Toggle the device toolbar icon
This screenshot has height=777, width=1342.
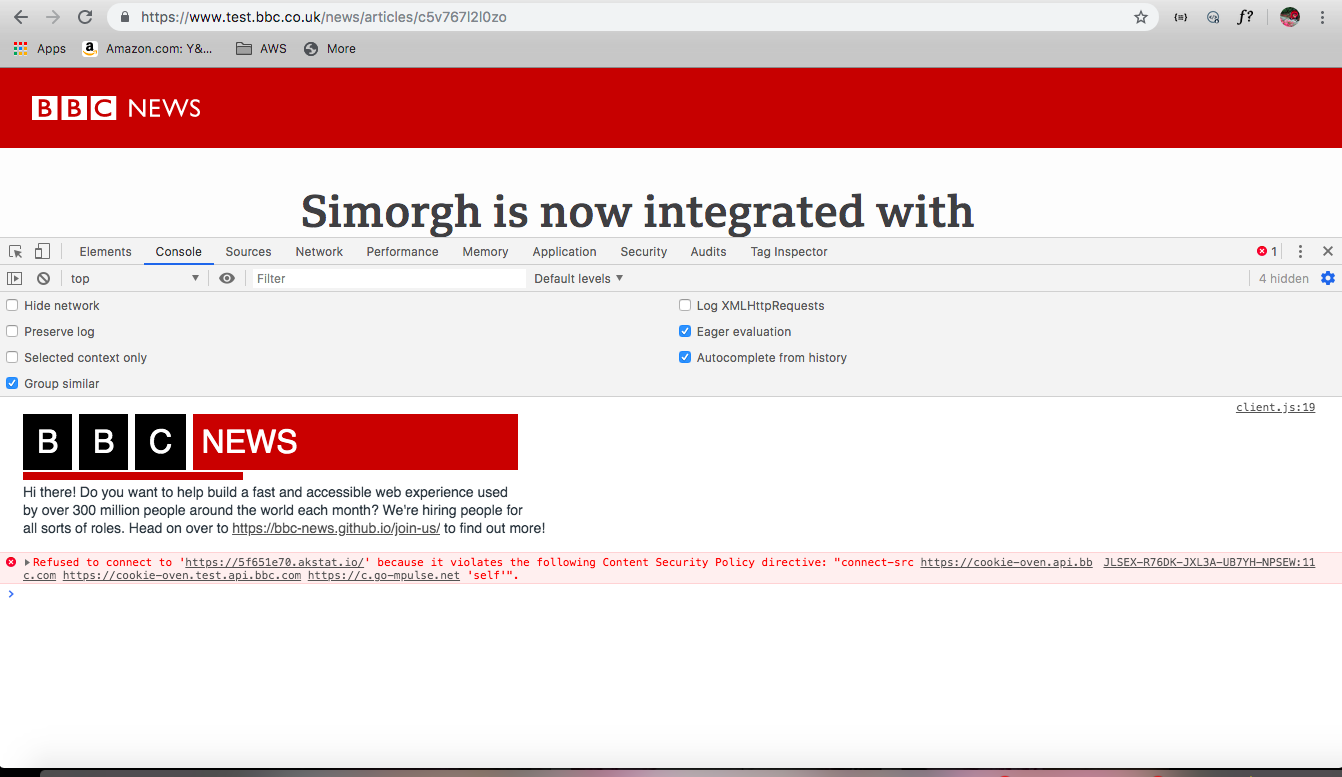41,251
